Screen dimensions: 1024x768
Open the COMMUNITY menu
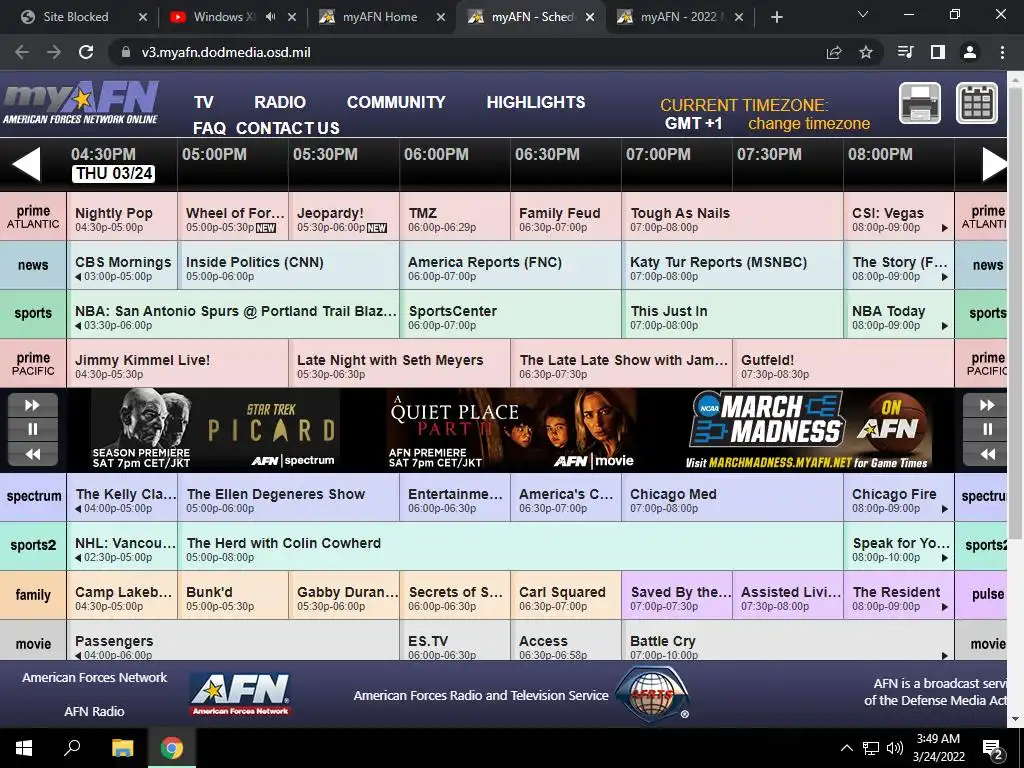[396, 103]
